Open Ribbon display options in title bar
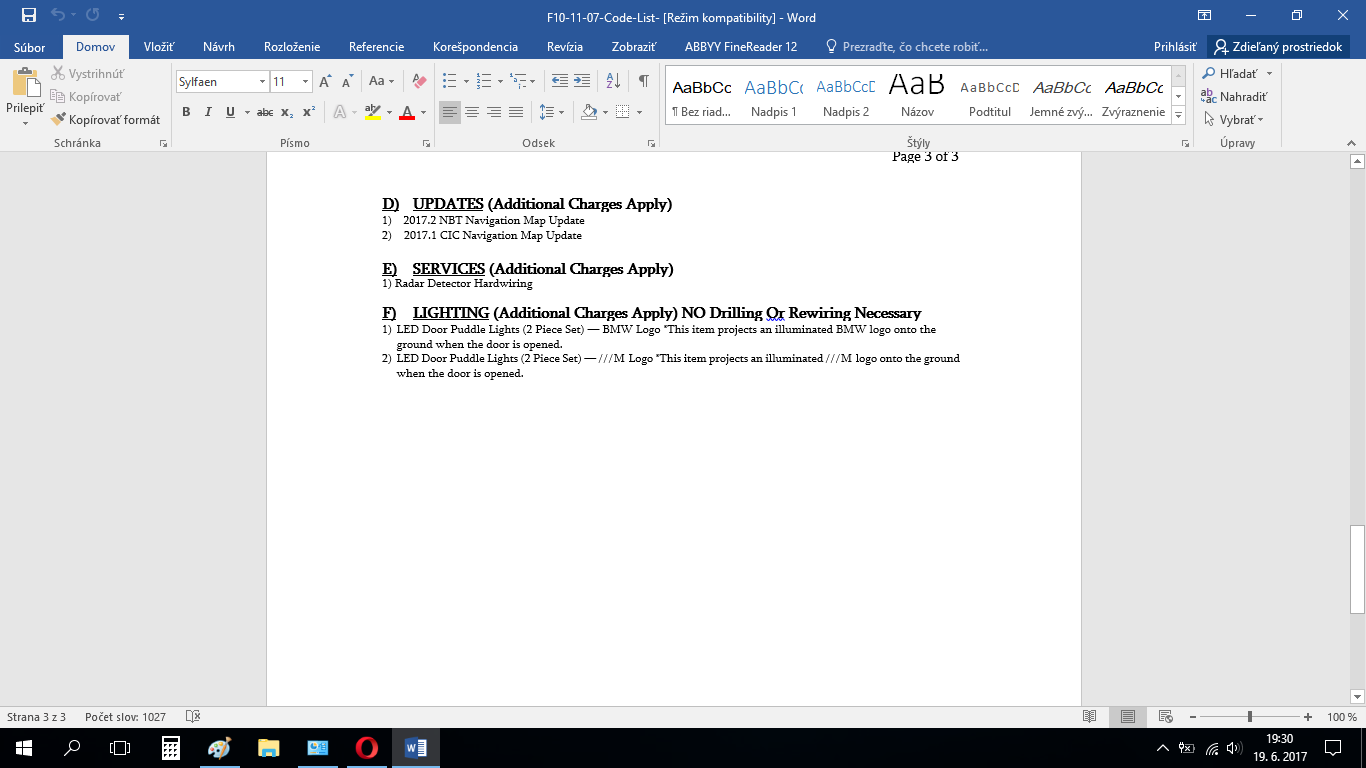The height and width of the screenshot is (768, 1366). pos(1205,16)
